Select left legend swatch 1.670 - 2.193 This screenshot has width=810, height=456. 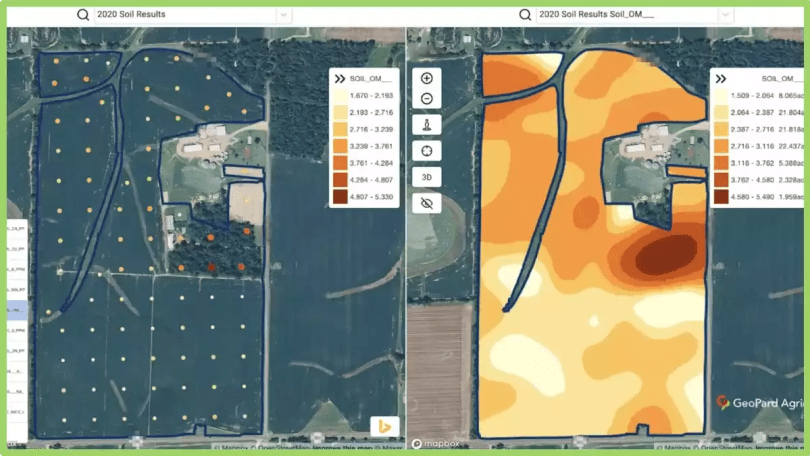(340, 96)
